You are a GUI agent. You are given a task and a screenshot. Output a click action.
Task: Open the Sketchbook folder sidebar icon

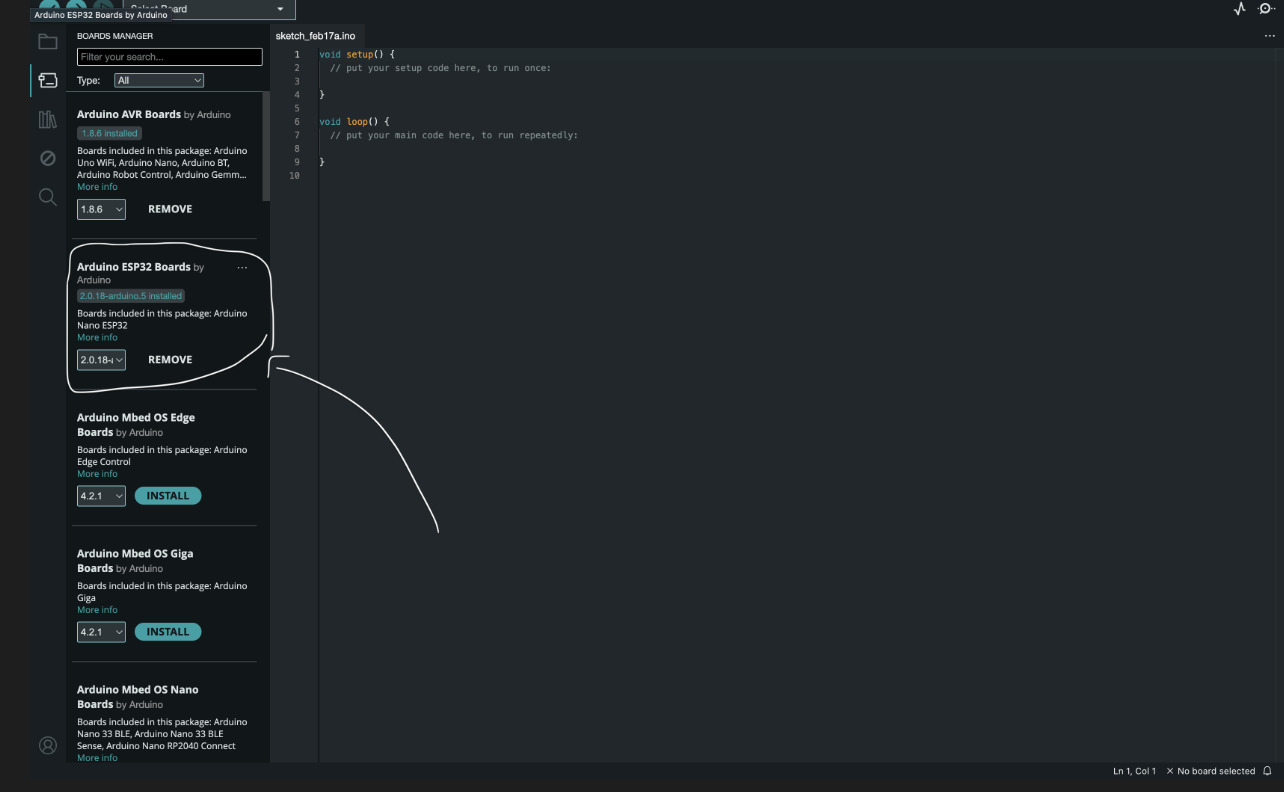(47, 42)
